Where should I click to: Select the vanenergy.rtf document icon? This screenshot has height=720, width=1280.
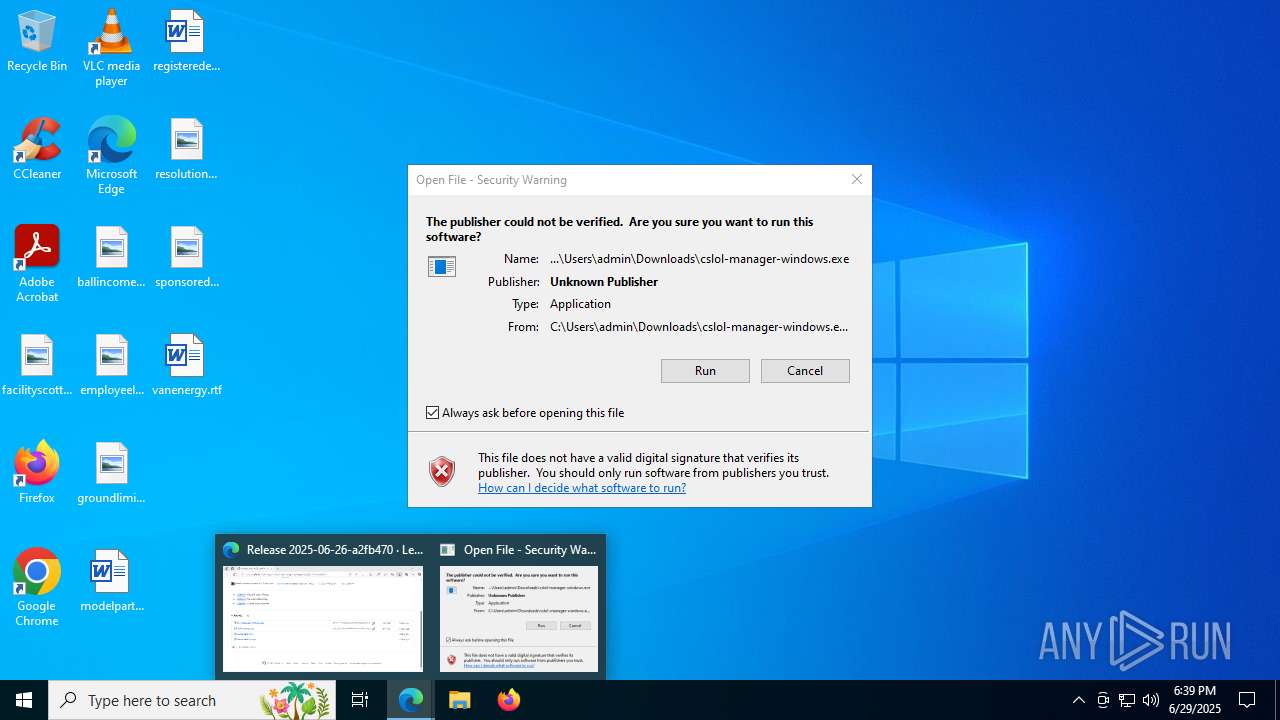click(x=186, y=366)
